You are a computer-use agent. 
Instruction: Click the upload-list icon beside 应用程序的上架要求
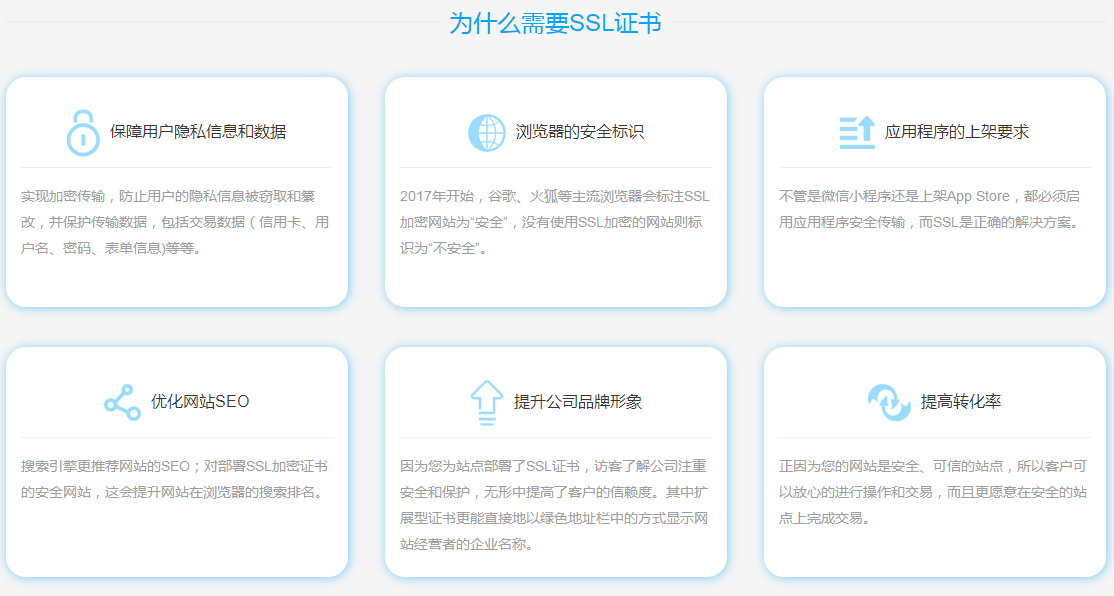[857, 132]
